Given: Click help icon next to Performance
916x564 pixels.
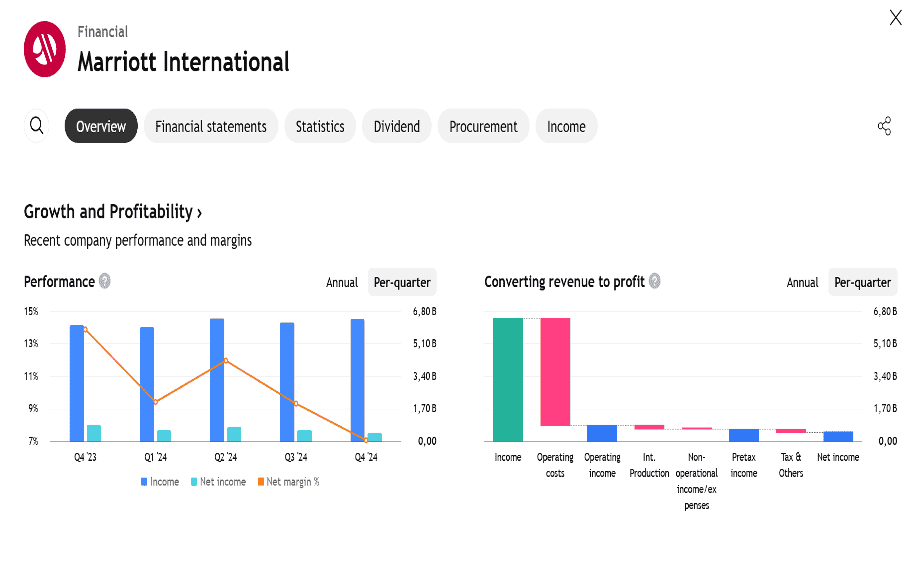Looking at the screenshot, I should 105,282.
